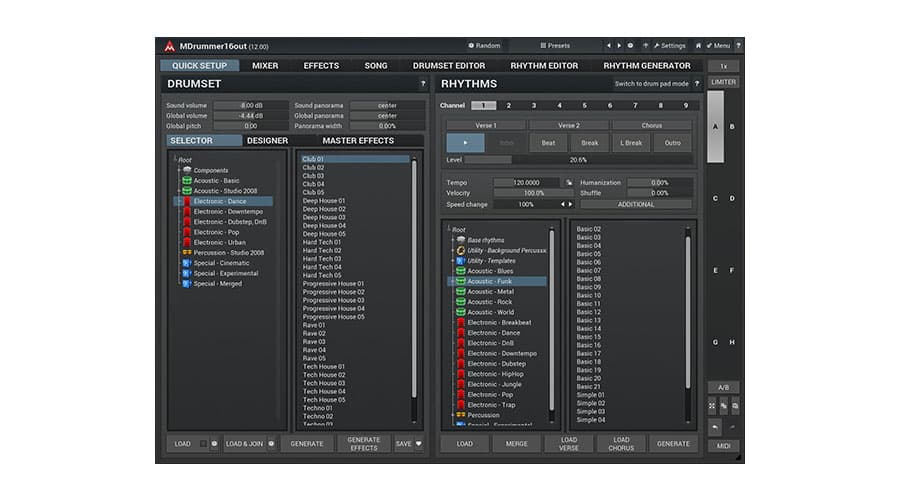This screenshot has width=900, height=500.
Task: Open the RHYTHM GENERATOR tab
Action: (647, 65)
